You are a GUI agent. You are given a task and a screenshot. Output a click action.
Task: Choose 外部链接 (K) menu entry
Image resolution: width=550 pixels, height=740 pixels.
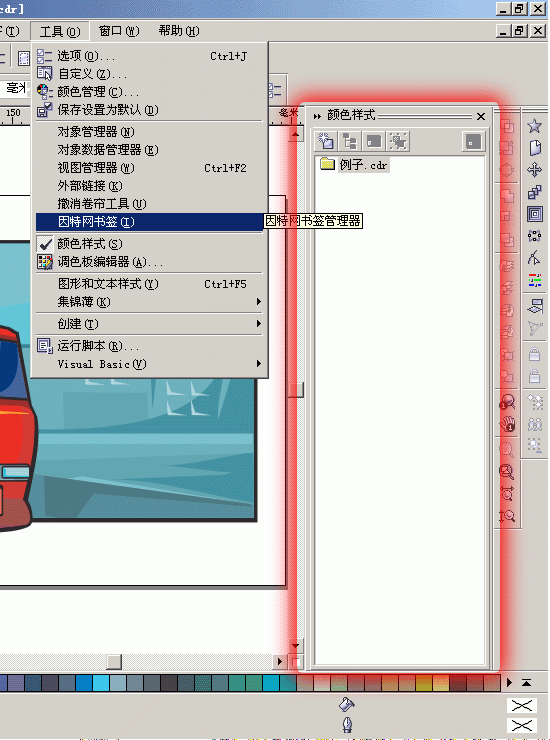pyautogui.click(x=149, y=185)
